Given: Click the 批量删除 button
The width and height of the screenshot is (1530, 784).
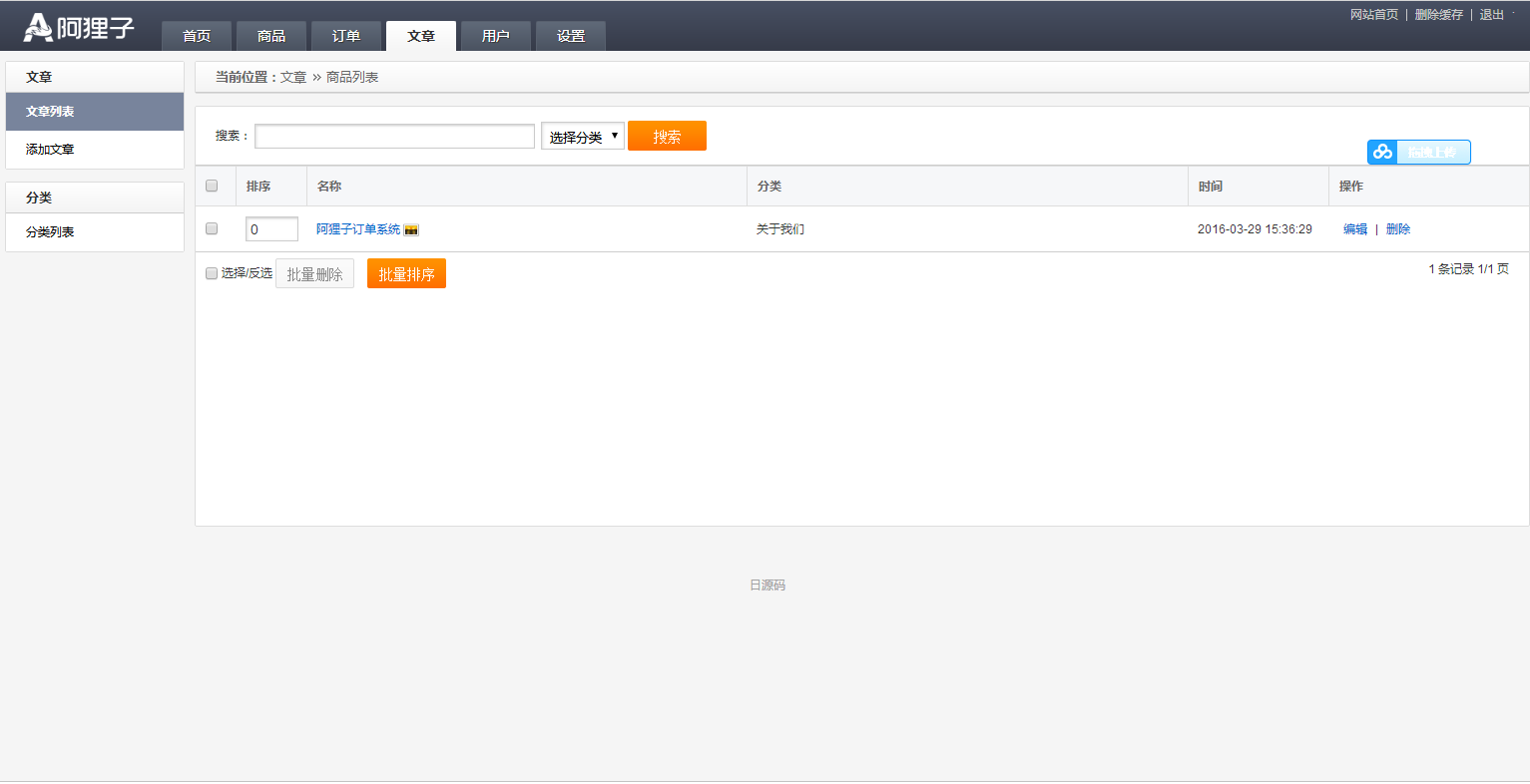Looking at the screenshot, I should pyautogui.click(x=314, y=274).
